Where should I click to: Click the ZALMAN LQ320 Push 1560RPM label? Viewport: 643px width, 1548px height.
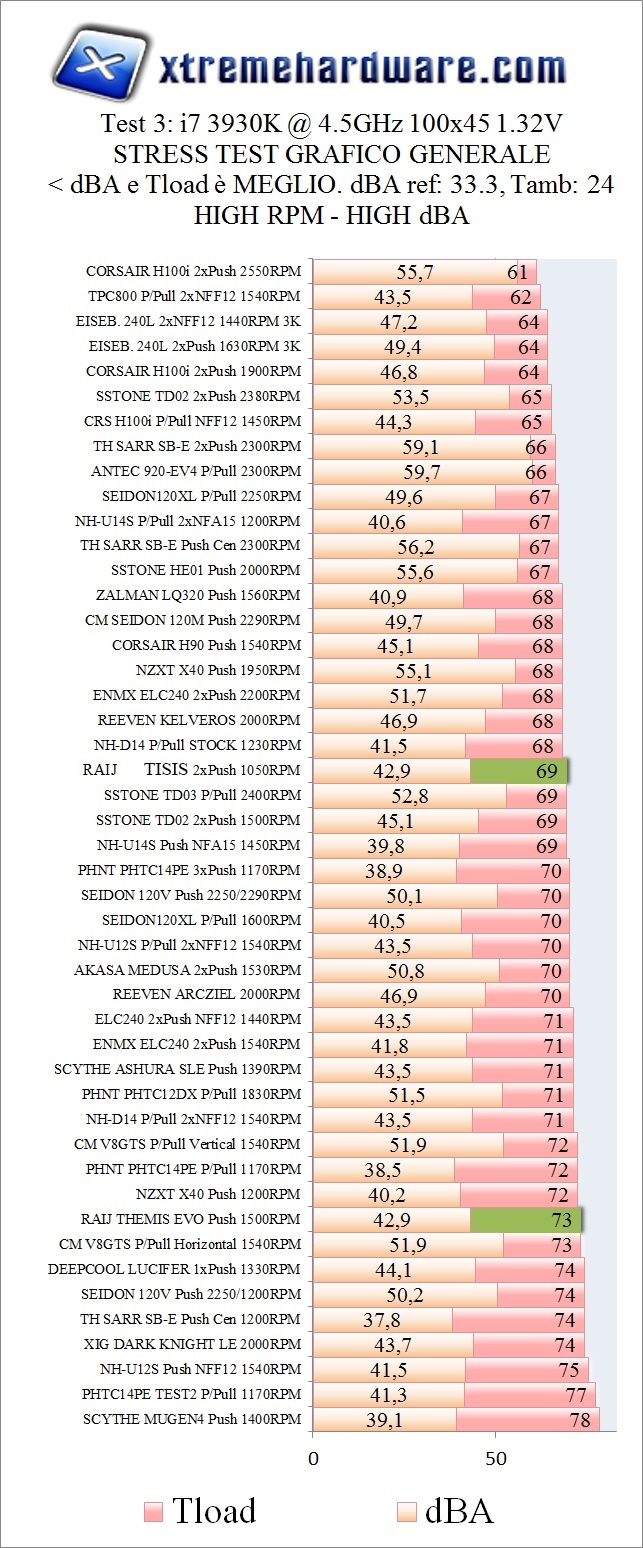[192, 596]
